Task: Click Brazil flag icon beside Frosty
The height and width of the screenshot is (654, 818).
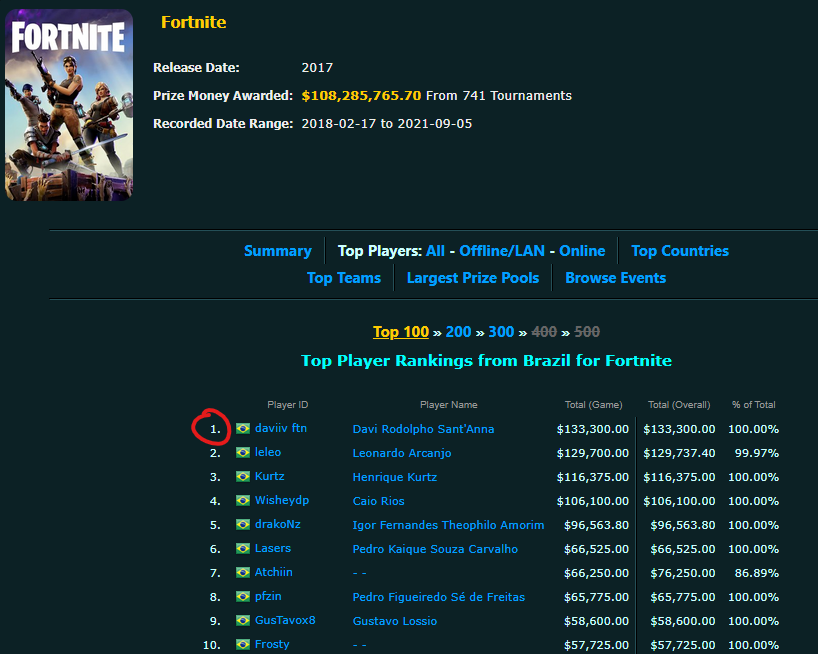Action: (243, 644)
